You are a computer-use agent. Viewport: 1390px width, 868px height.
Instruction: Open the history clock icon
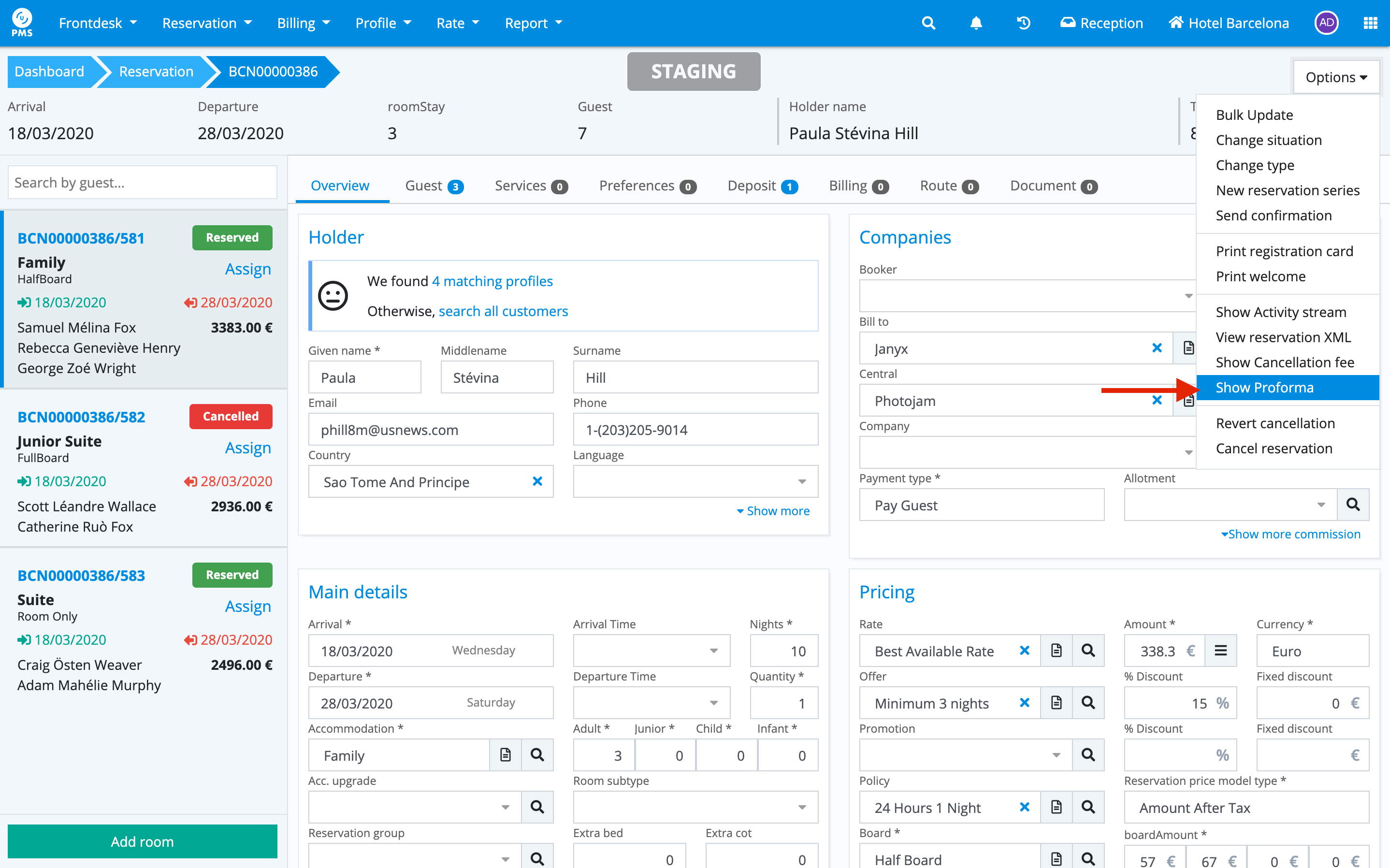click(x=1023, y=23)
